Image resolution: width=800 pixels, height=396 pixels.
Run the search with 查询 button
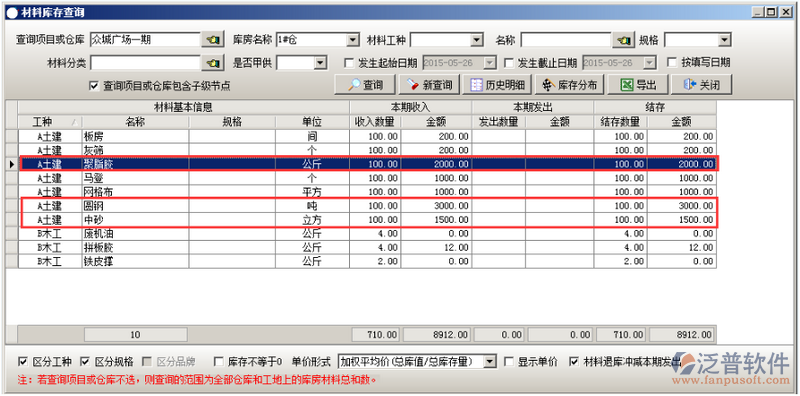point(365,85)
